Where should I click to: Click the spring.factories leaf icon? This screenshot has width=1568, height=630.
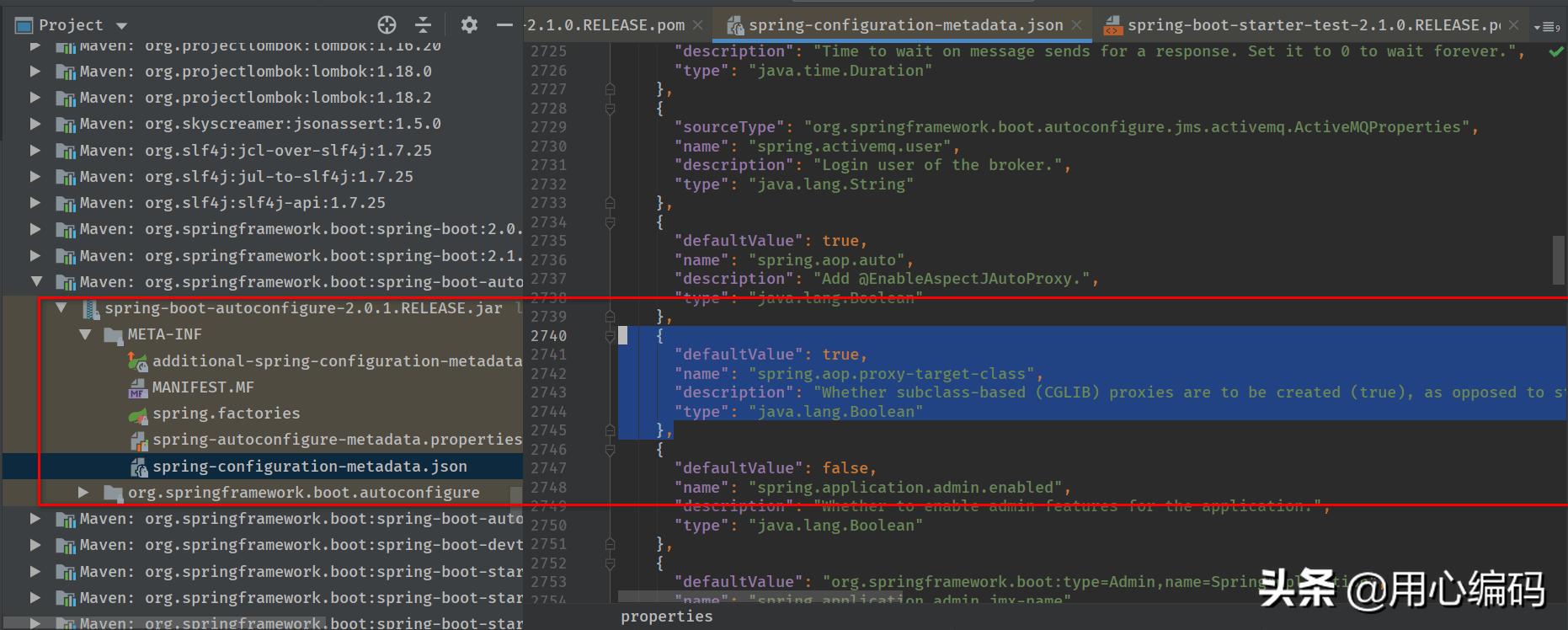[x=138, y=414]
